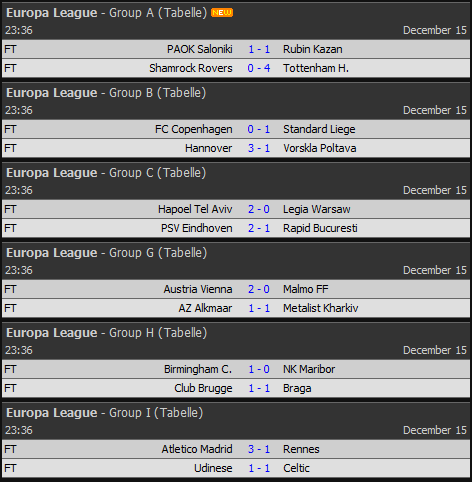Click the Shamrock Rovers 0 - 4 score
This screenshot has width=472, height=482.
pyautogui.click(x=259, y=68)
